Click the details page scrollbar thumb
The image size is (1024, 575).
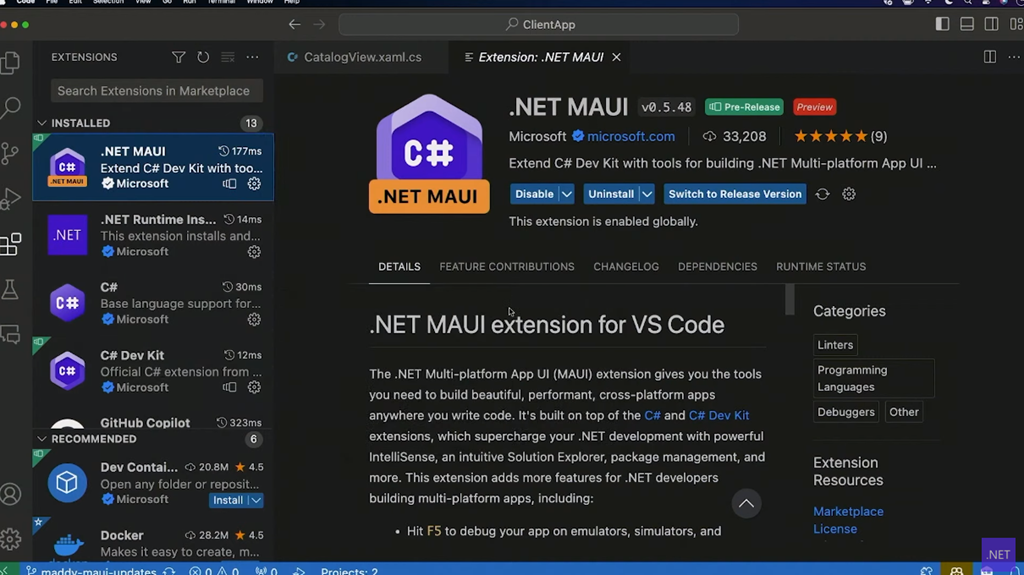[790, 299]
